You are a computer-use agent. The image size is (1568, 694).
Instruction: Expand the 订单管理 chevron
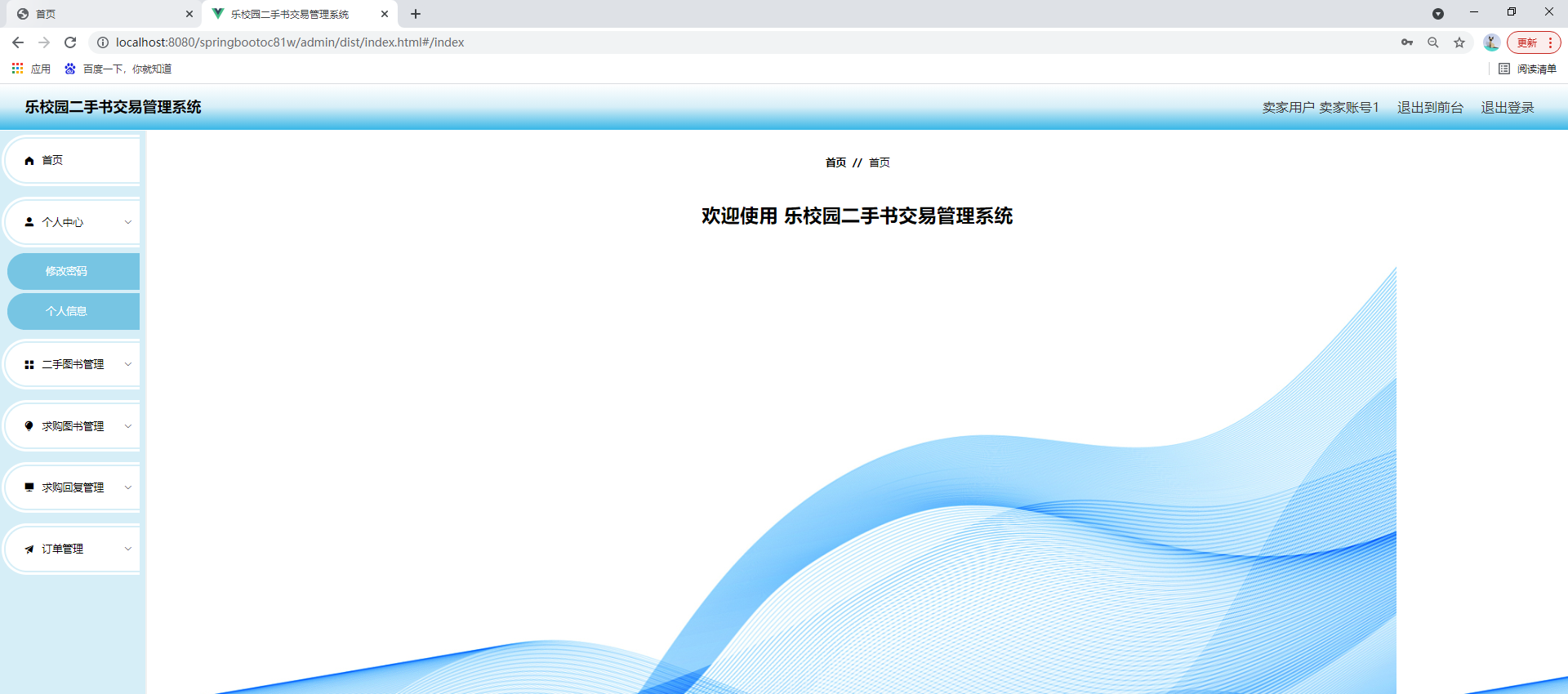[x=128, y=549]
